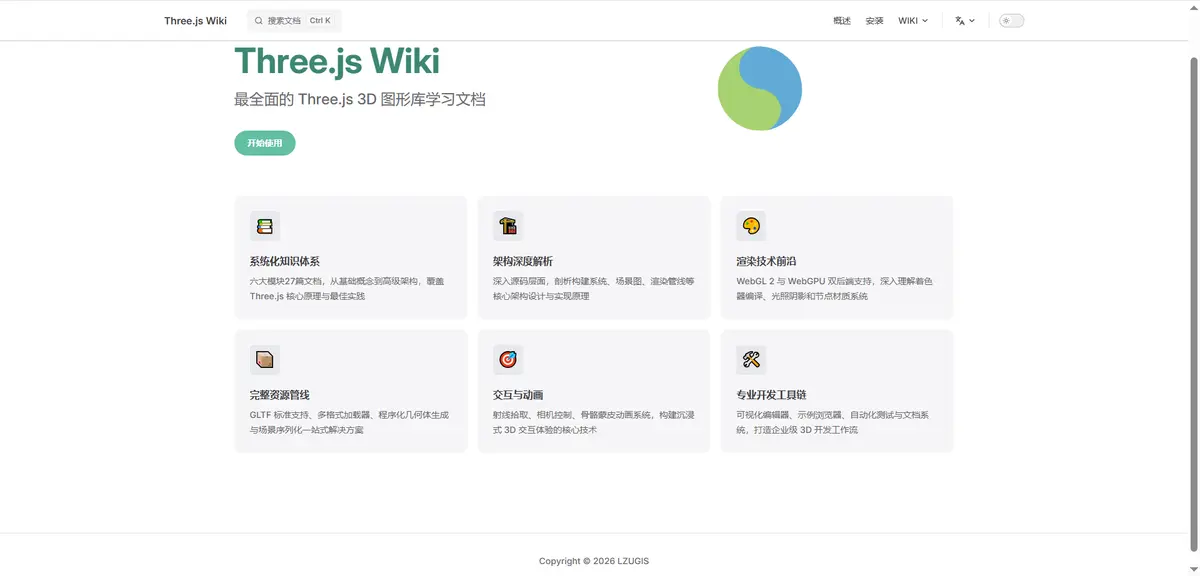Click the Three.js Wiki site title link
Viewport: 1200px width, 576px height.
(195, 20)
